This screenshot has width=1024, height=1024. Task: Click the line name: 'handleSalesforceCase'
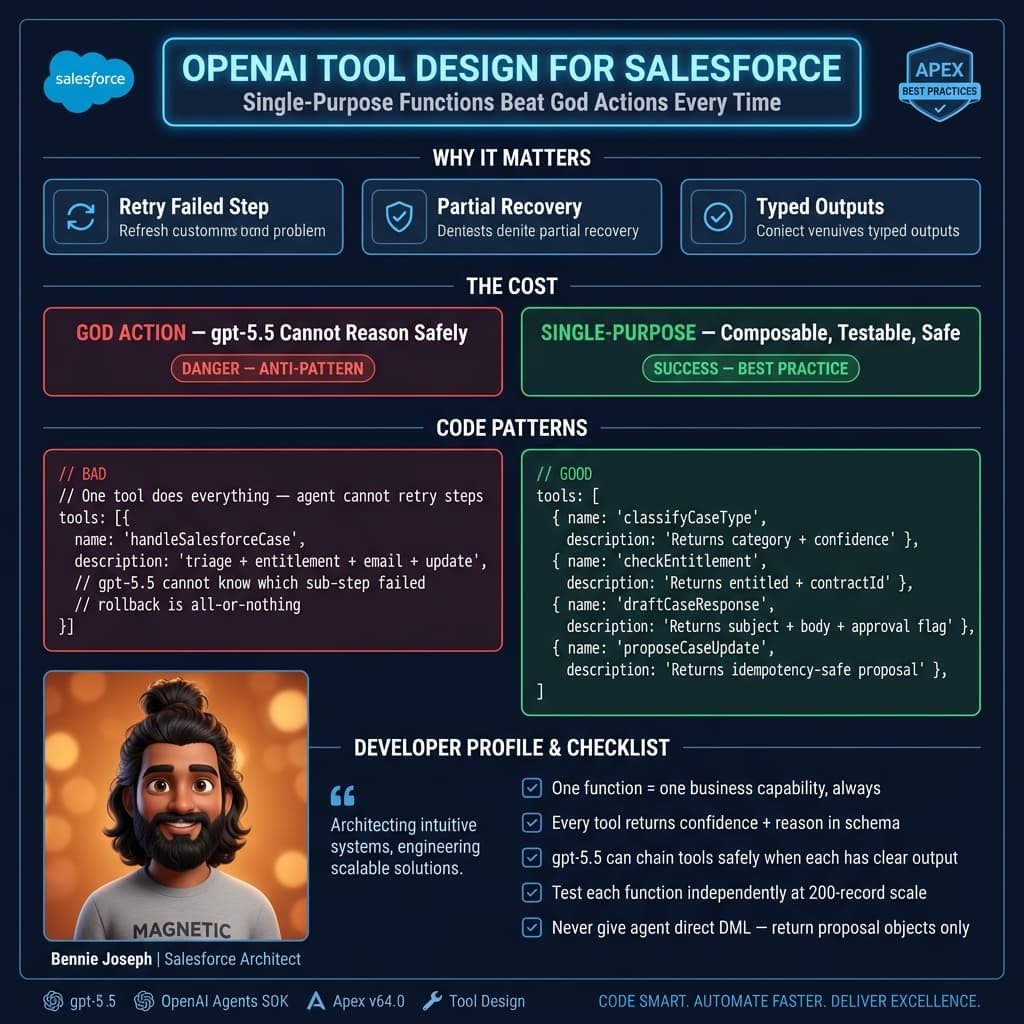189,539
